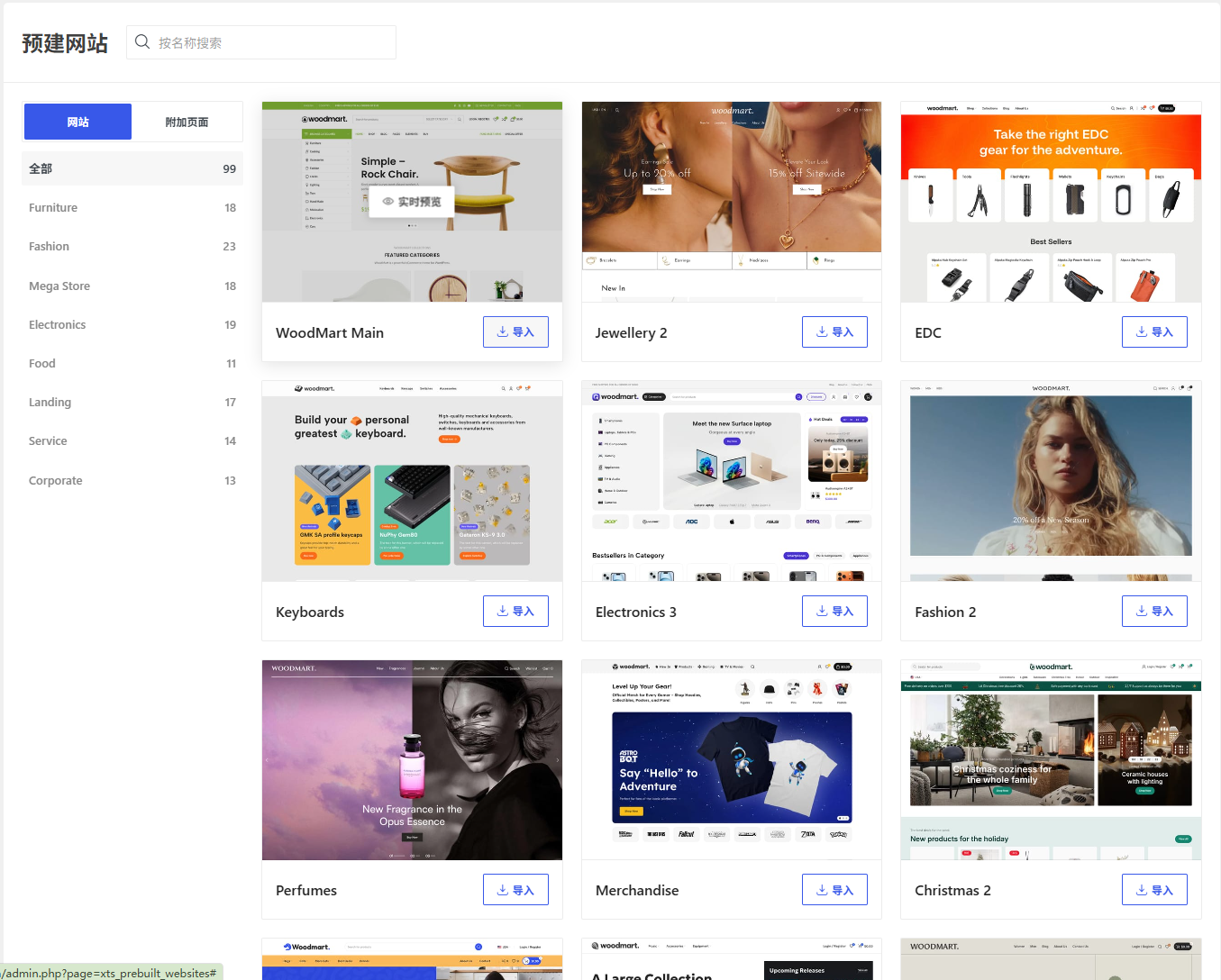Image resolution: width=1221 pixels, height=980 pixels.
Task: Open the Food category list
Action: (132, 364)
